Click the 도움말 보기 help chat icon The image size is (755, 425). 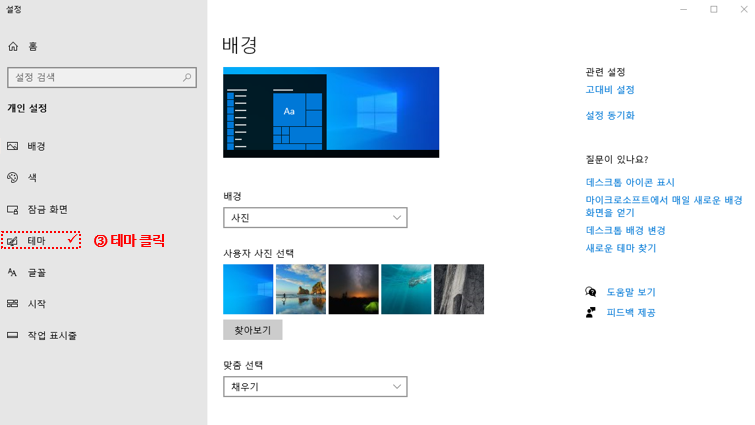click(x=591, y=292)
